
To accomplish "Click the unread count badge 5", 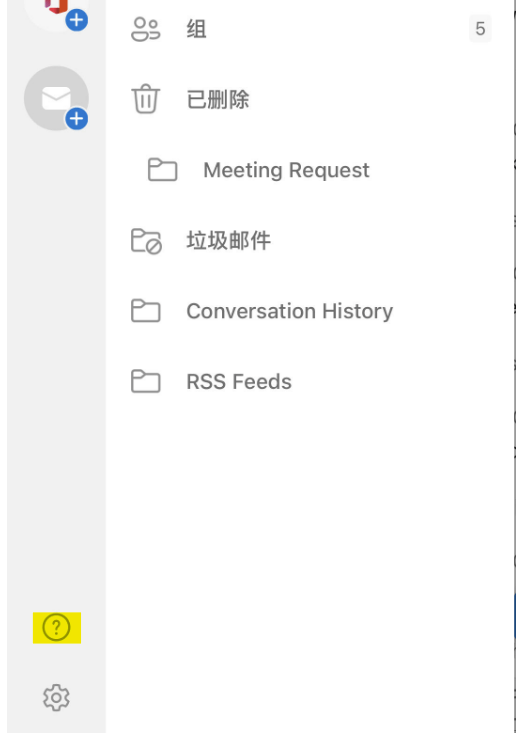I will coord(480,29).
